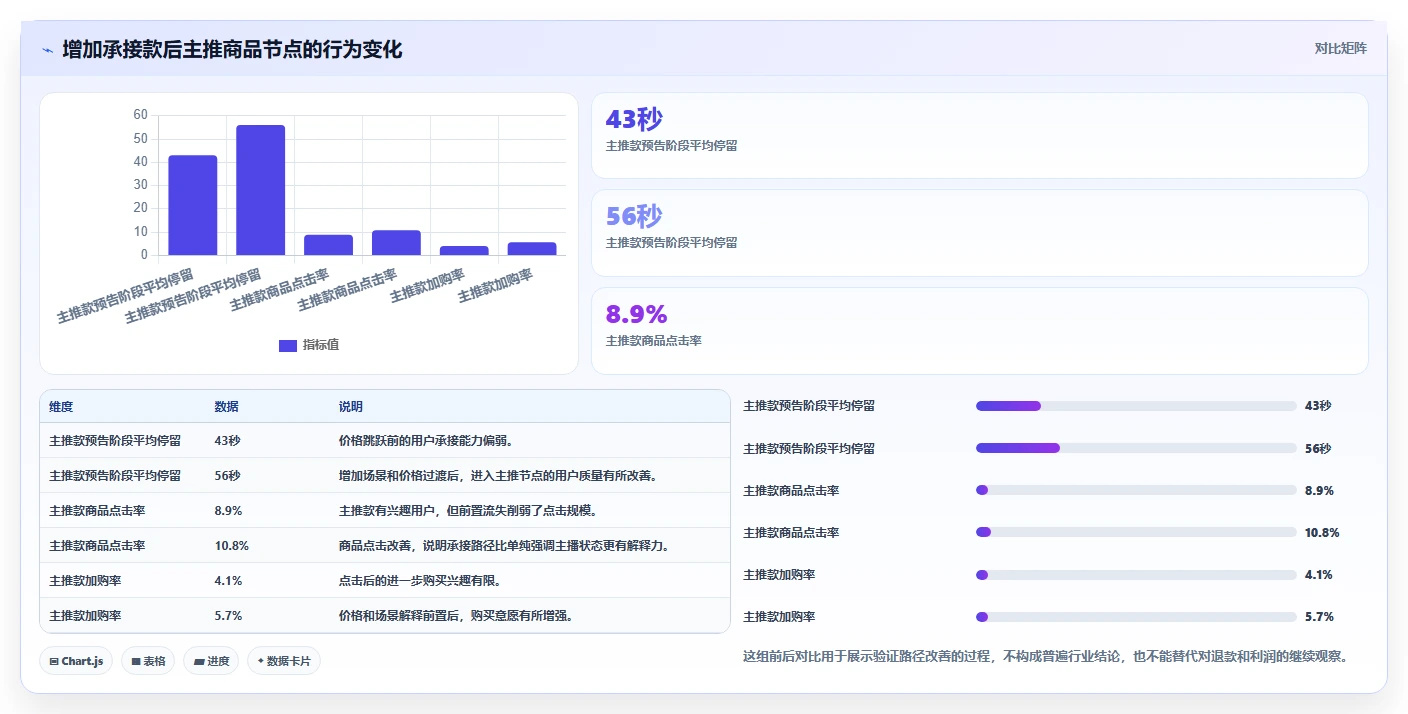Click the 60 label on the chart's y-axis
1408x714 pixels.
[x=140, y=115]
